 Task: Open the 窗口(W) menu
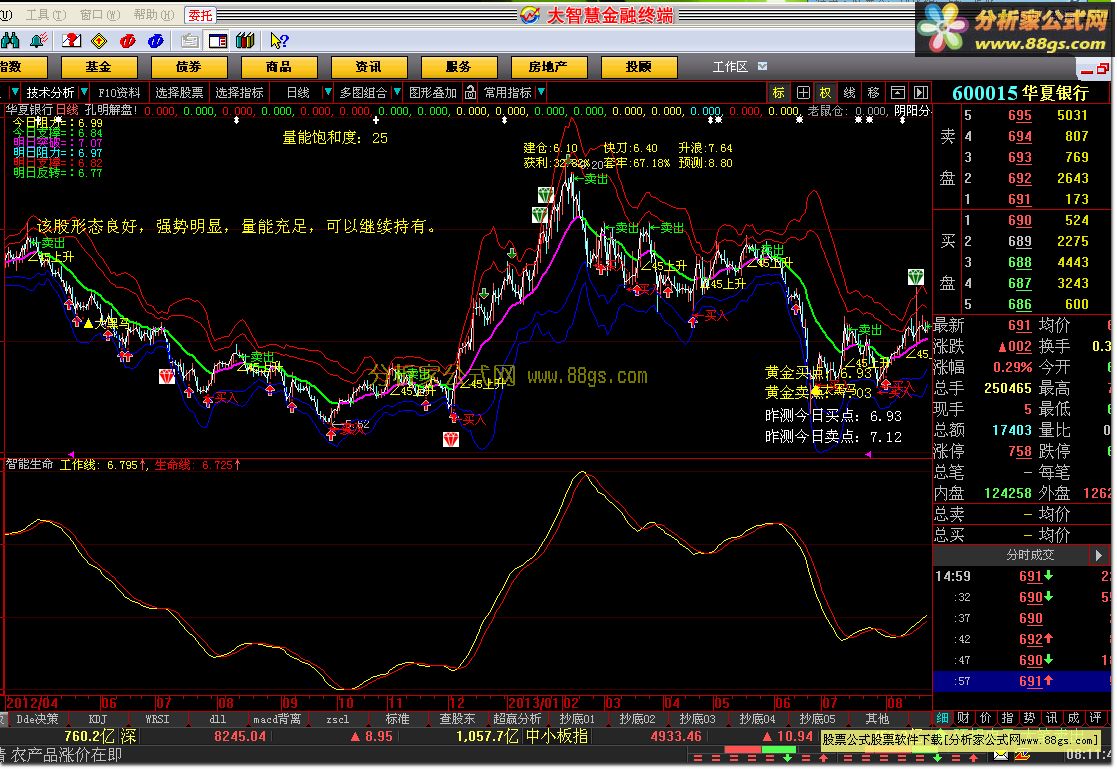point(100,14)
